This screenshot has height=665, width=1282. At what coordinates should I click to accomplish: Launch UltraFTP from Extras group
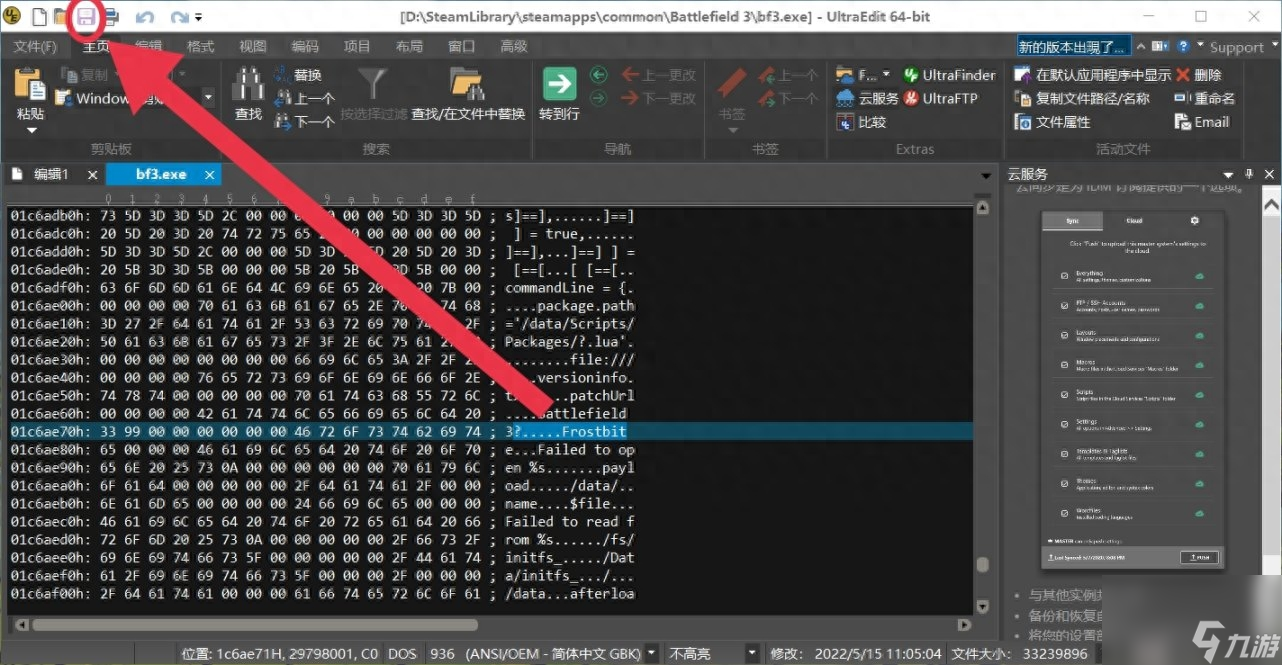click(940, 98)
